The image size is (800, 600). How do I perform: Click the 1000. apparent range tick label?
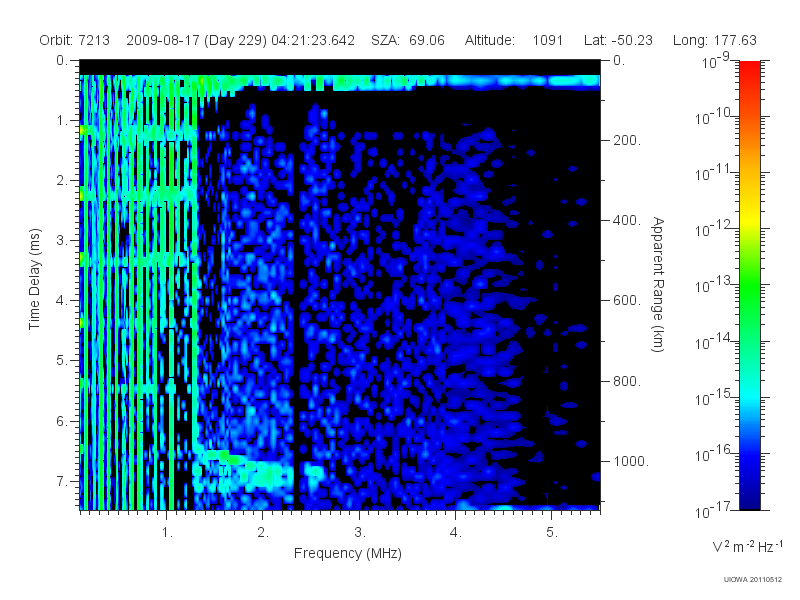pos(631,461)
